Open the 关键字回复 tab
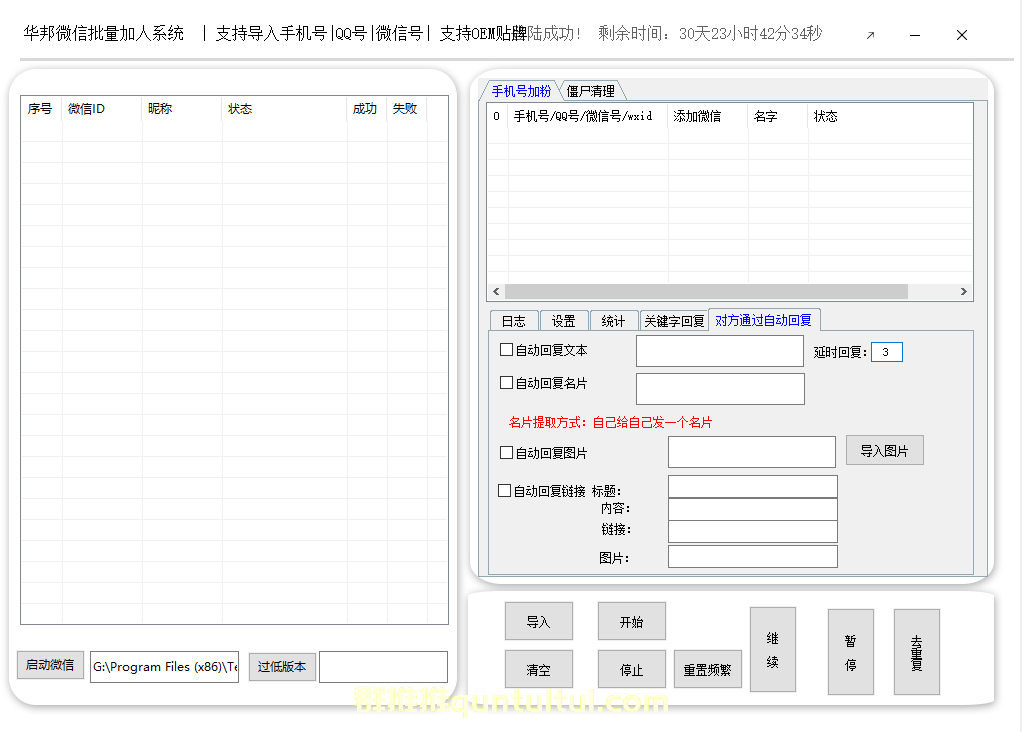This screenshot has width=1022, height=732. point(674,321)
